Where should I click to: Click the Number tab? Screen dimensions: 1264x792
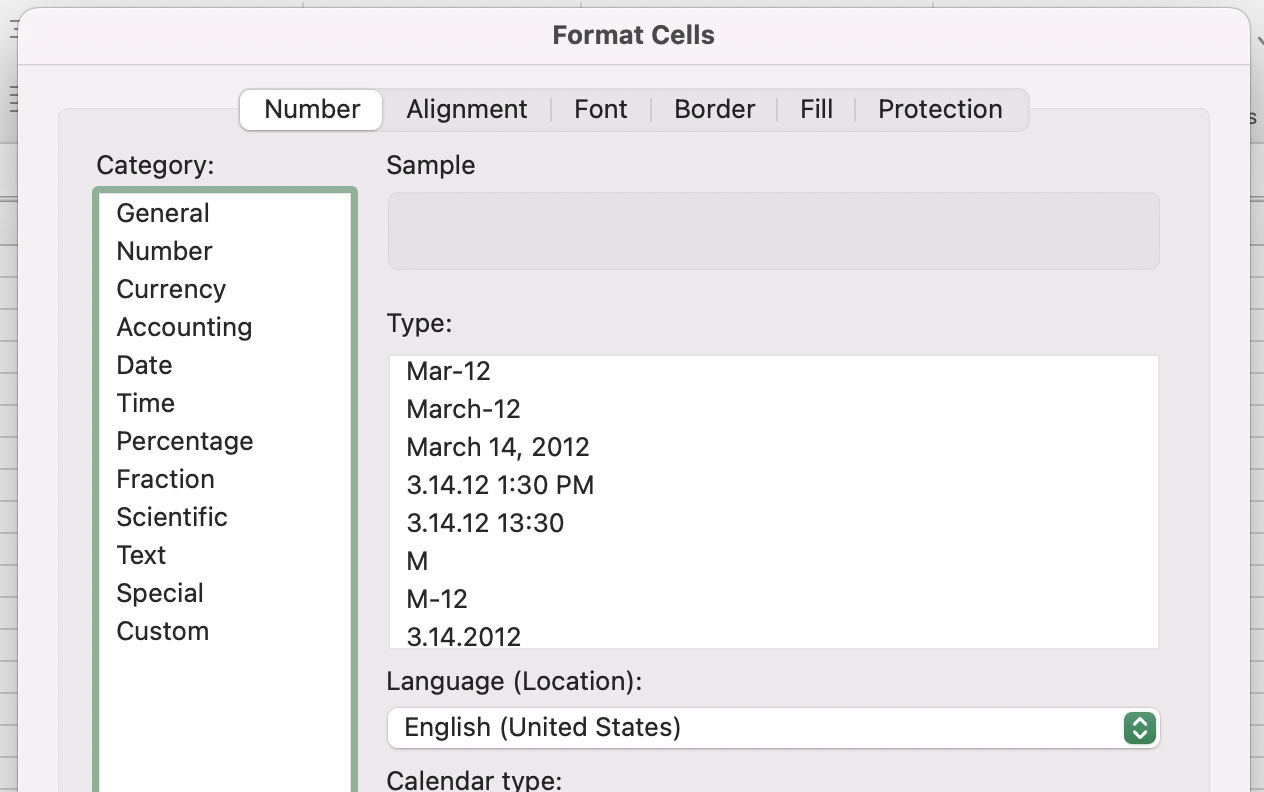click(312, 109)
